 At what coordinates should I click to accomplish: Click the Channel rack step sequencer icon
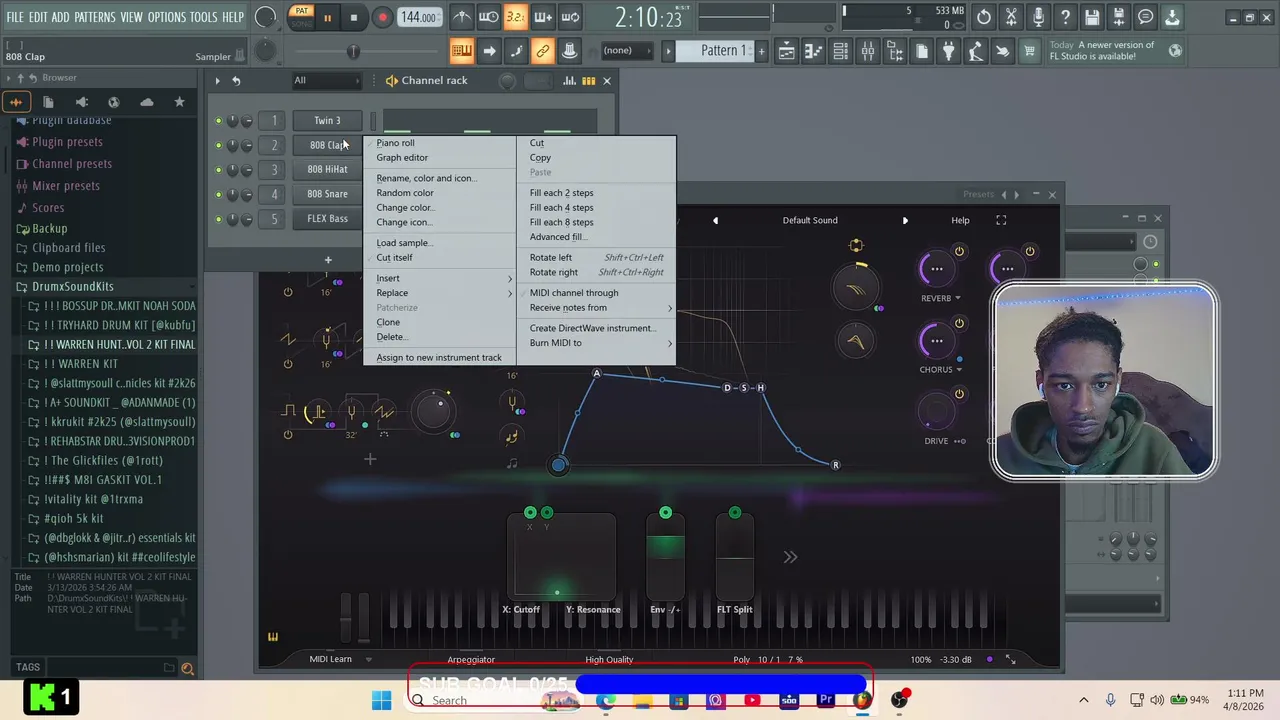(588, 81)
